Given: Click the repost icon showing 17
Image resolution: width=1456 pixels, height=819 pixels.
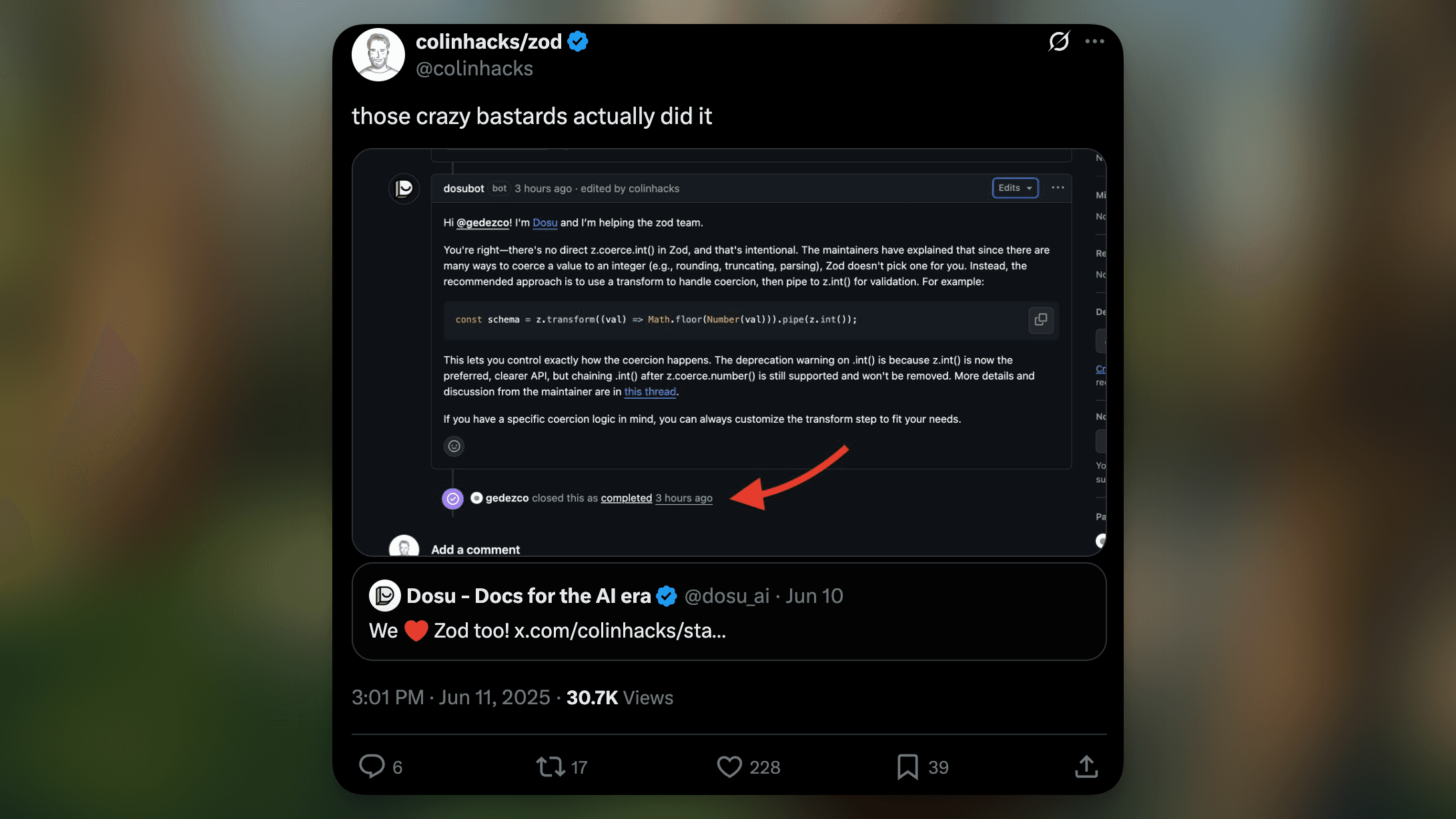Looking at the screenshot, I should pos(551,767).
